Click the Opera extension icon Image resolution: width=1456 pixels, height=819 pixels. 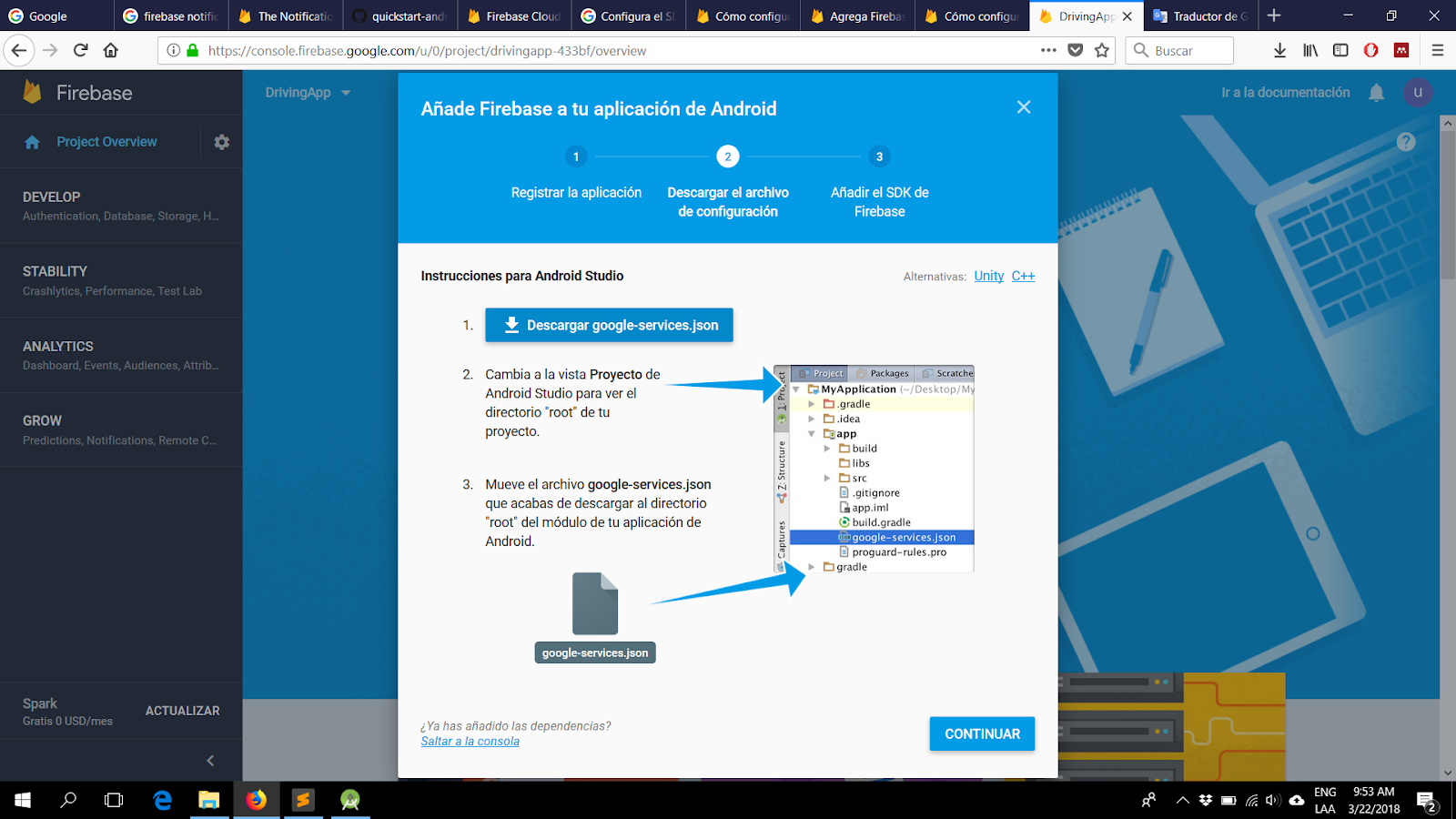[x=1371, y=50]
